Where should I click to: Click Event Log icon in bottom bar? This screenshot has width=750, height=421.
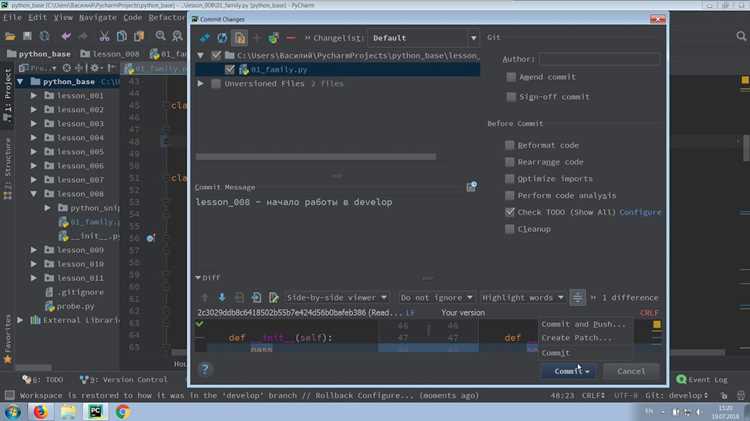coord(681,379)
